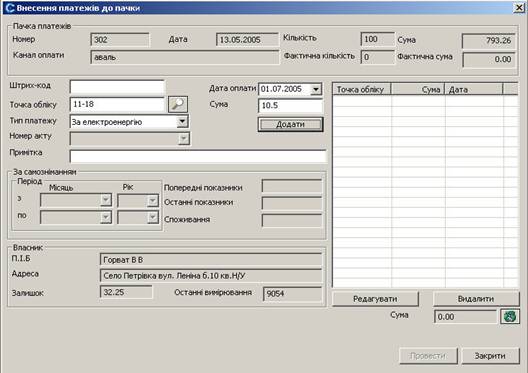Click the Попередні показники field
This screenshot has height=373, width=528.
click(x=292, y=186)
